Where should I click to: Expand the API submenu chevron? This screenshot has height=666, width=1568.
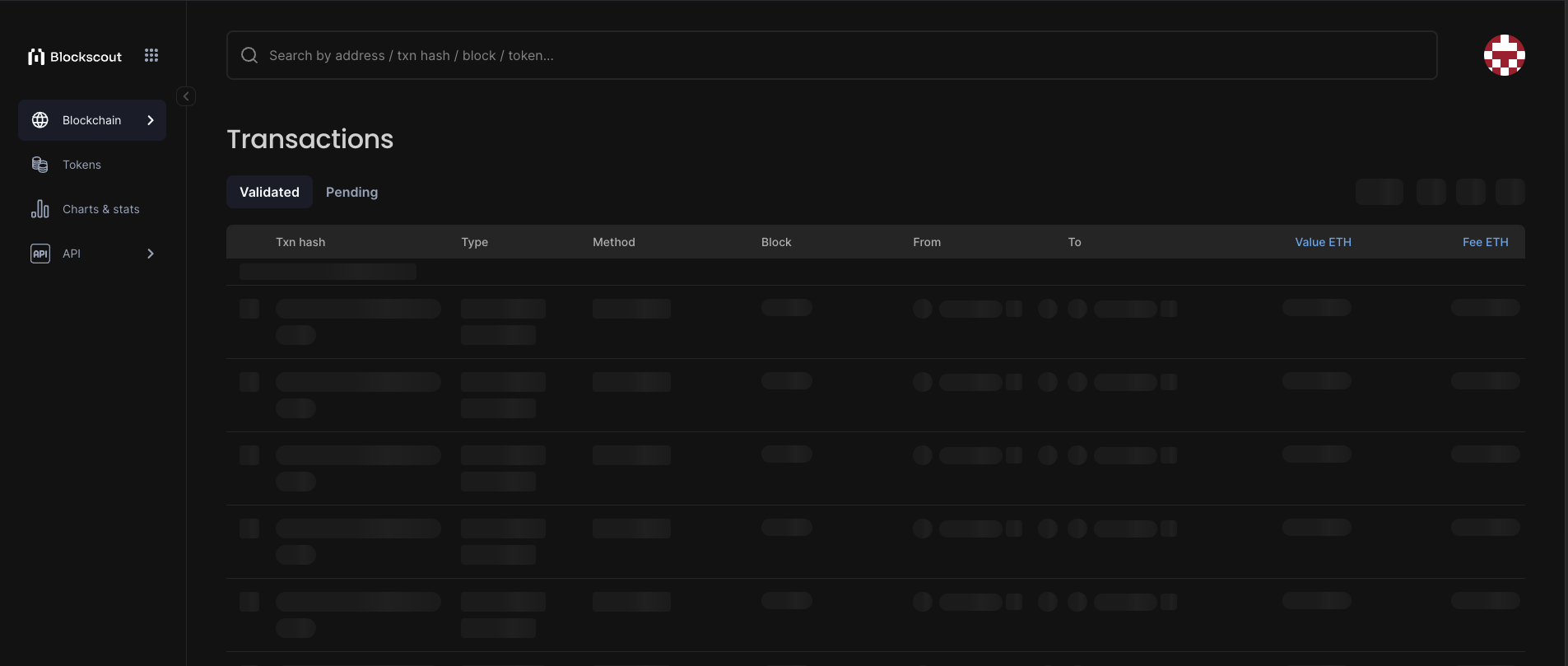[151, 254]
